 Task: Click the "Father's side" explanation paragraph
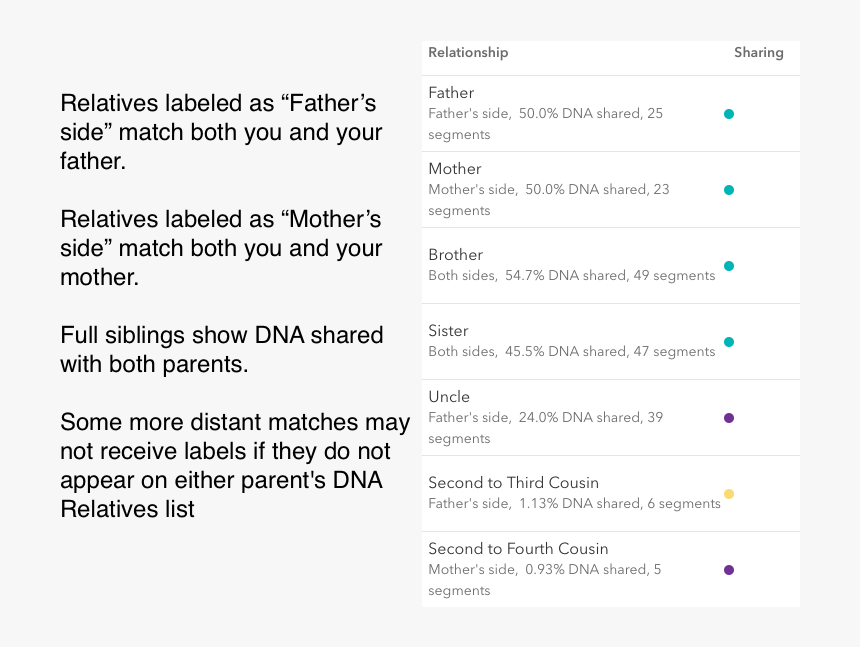(x=221, y=132)
